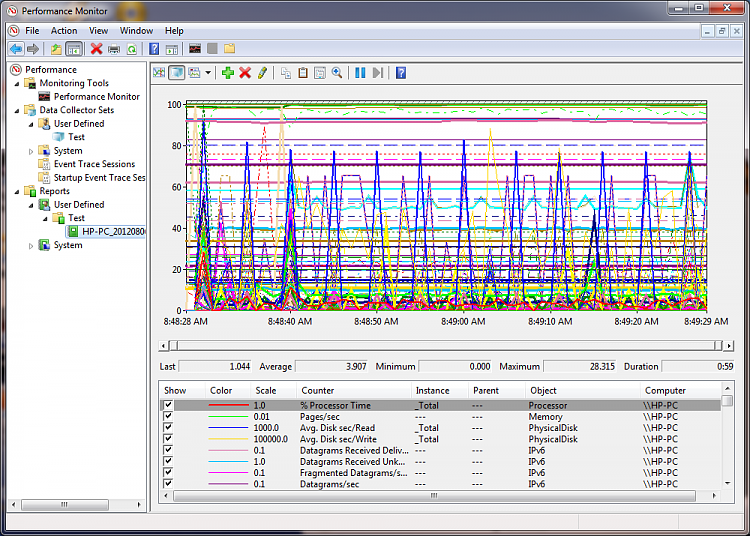This screenshot has width=750, height=536.
Task: Uncheck Show for Avg. Disk sec/Write
Action: (x=168, y=438)
